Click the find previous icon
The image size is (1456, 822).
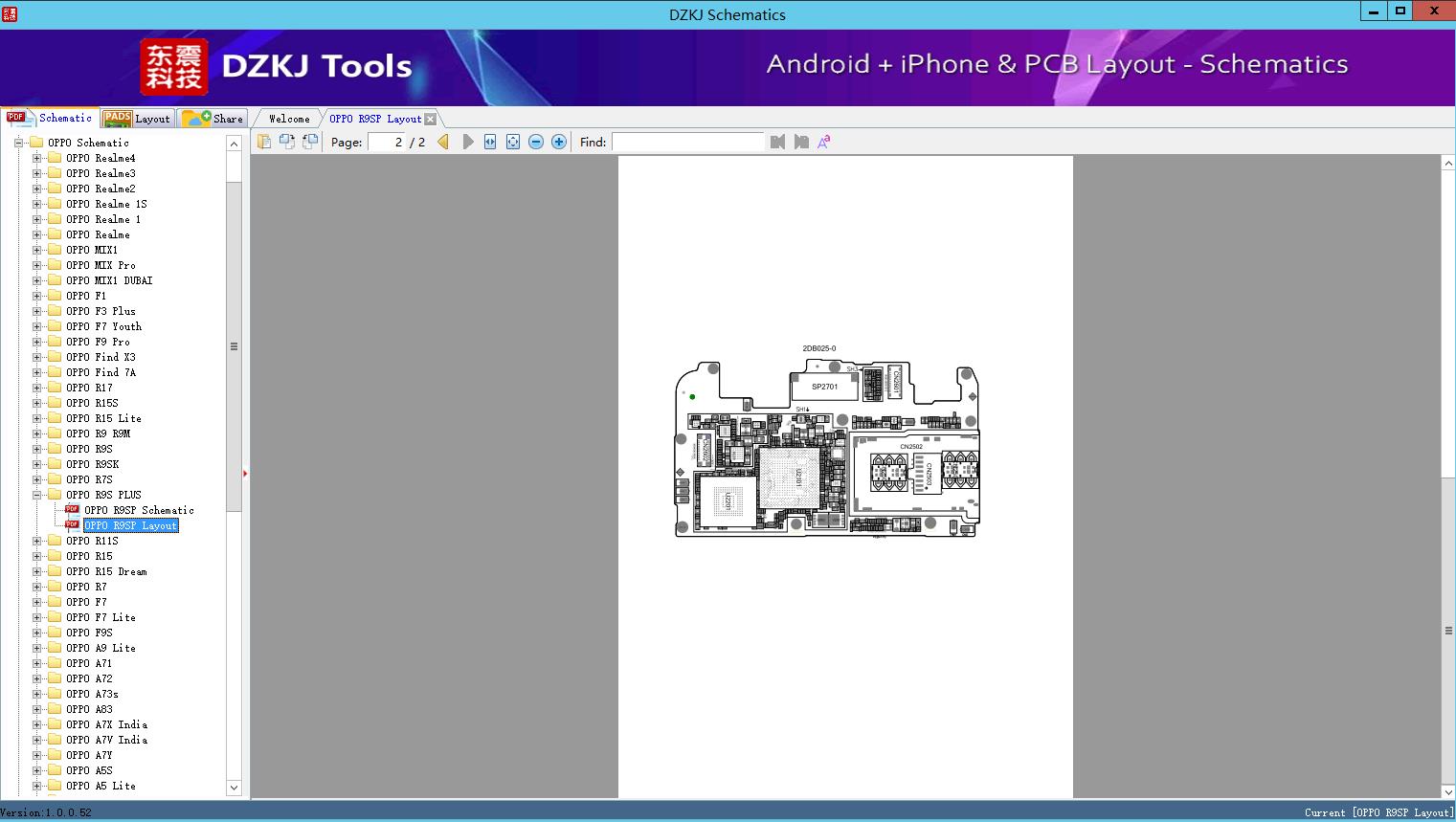pyautogui.click(x=777, y=142)
